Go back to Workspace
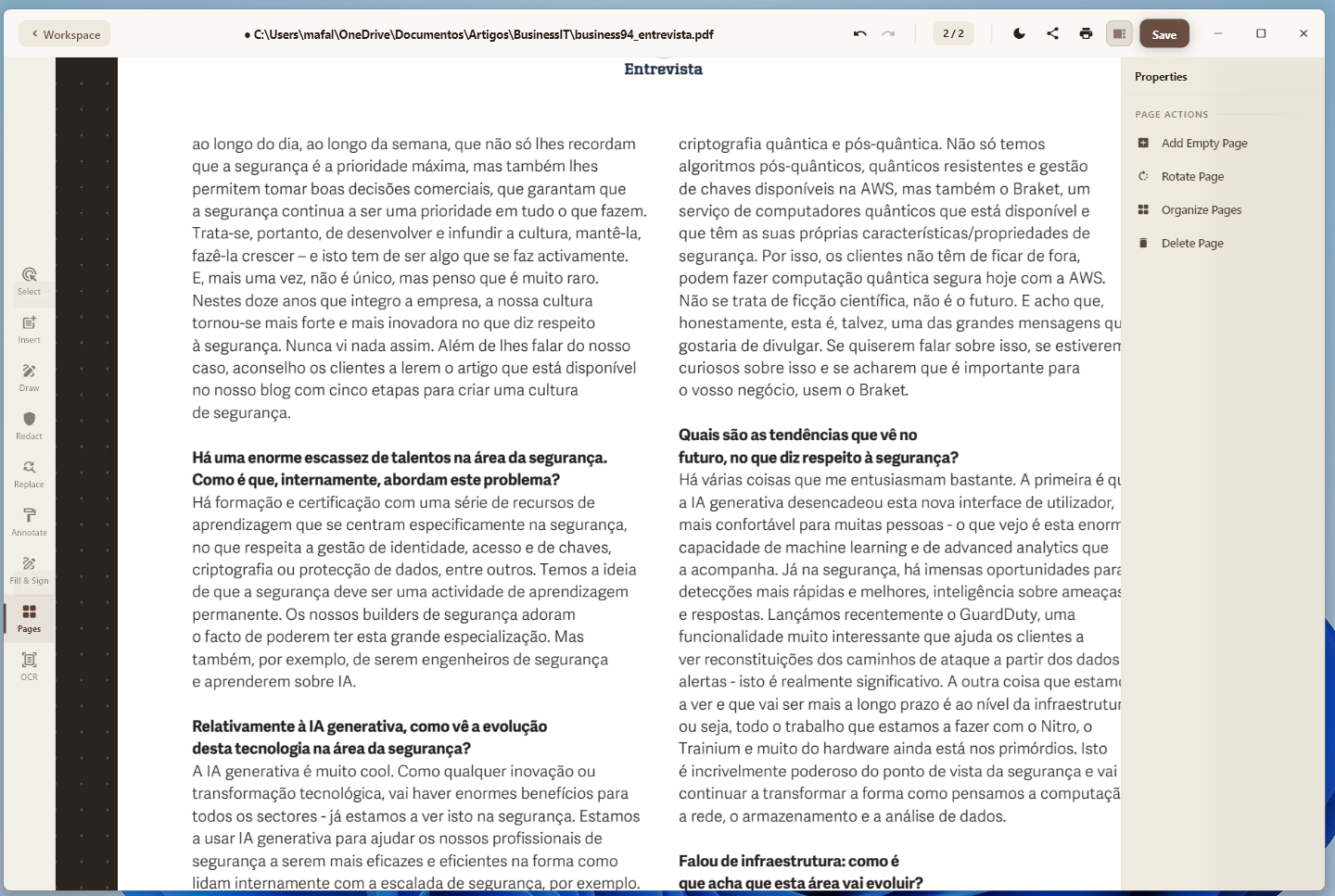 pyautogui.click(x=64, y=34)
